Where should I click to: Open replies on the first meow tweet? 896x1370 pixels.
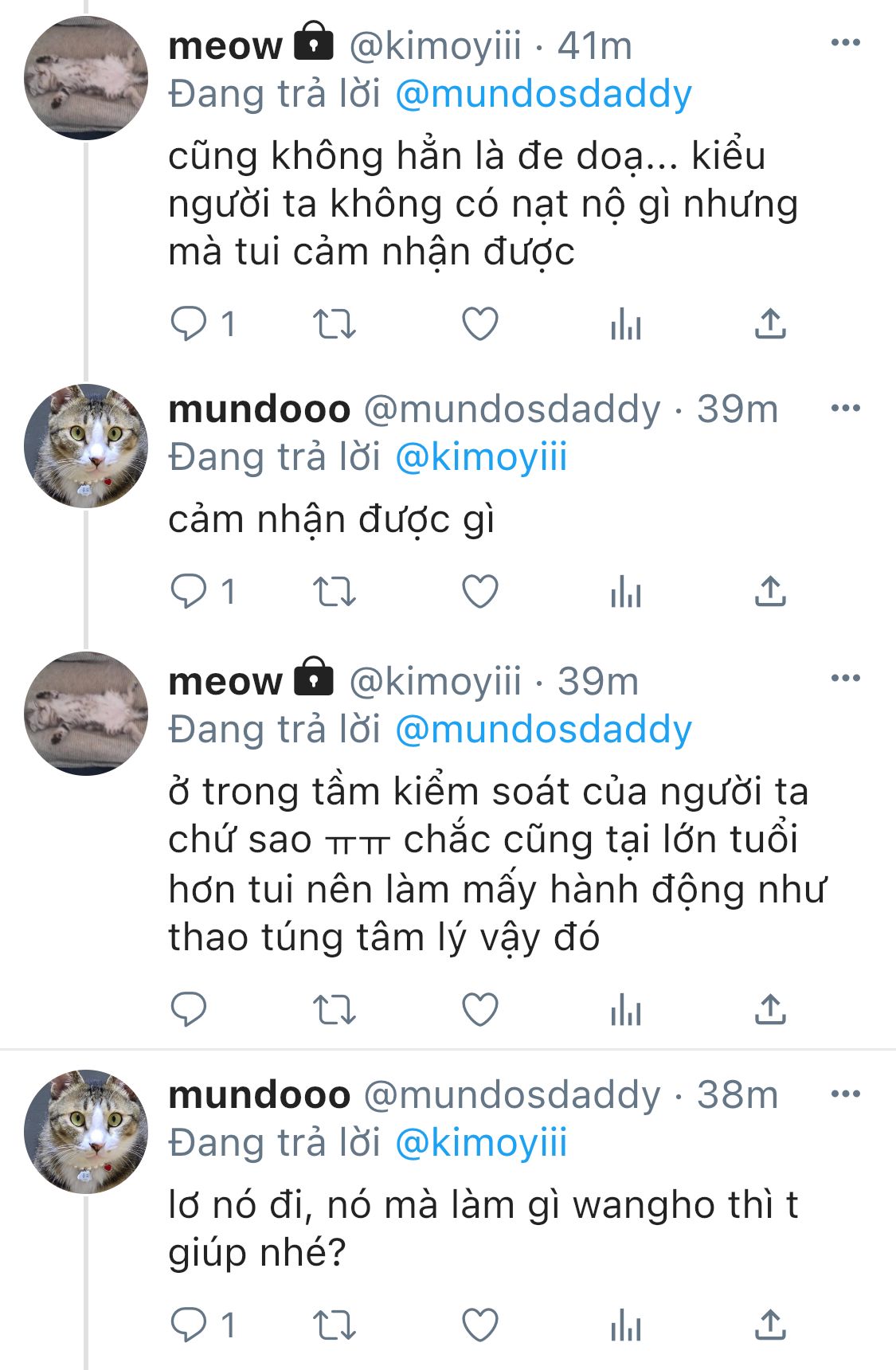(203, 324)
